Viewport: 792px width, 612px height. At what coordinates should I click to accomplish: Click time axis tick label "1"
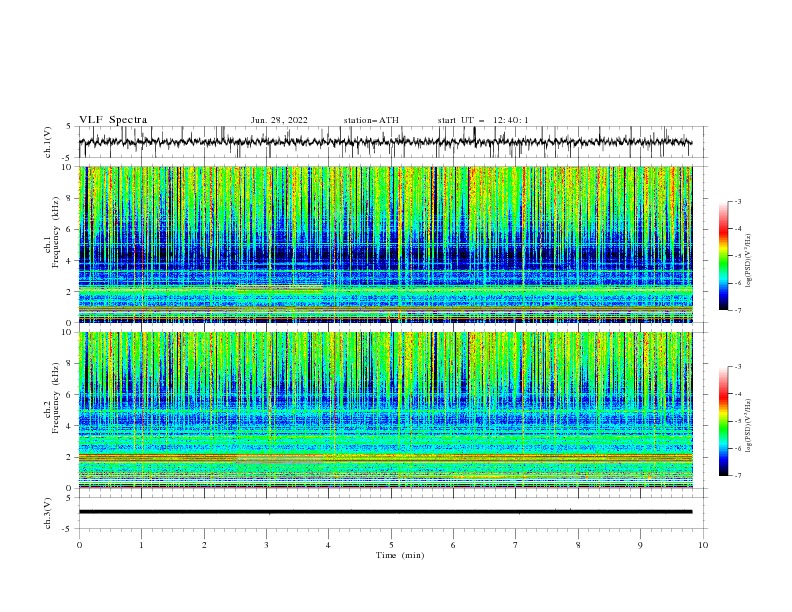point(141,545)
